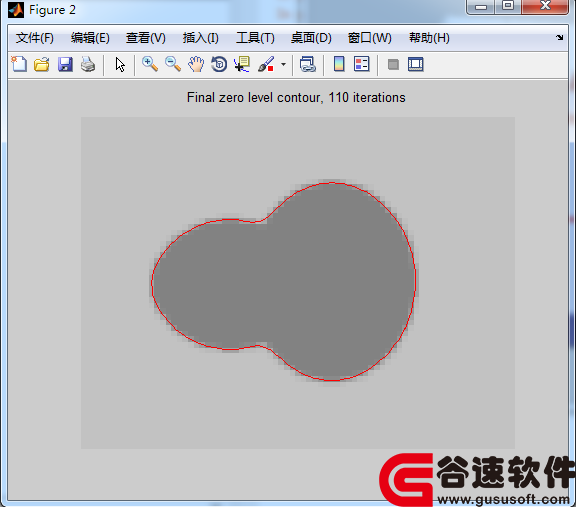Open the 窗口(W) menu
Viewport: 576px width, 507px height.
370,37
